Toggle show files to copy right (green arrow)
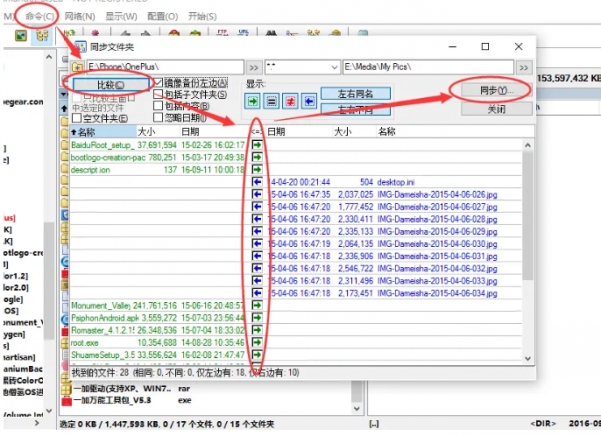601x436 pixels. point(252,101)
